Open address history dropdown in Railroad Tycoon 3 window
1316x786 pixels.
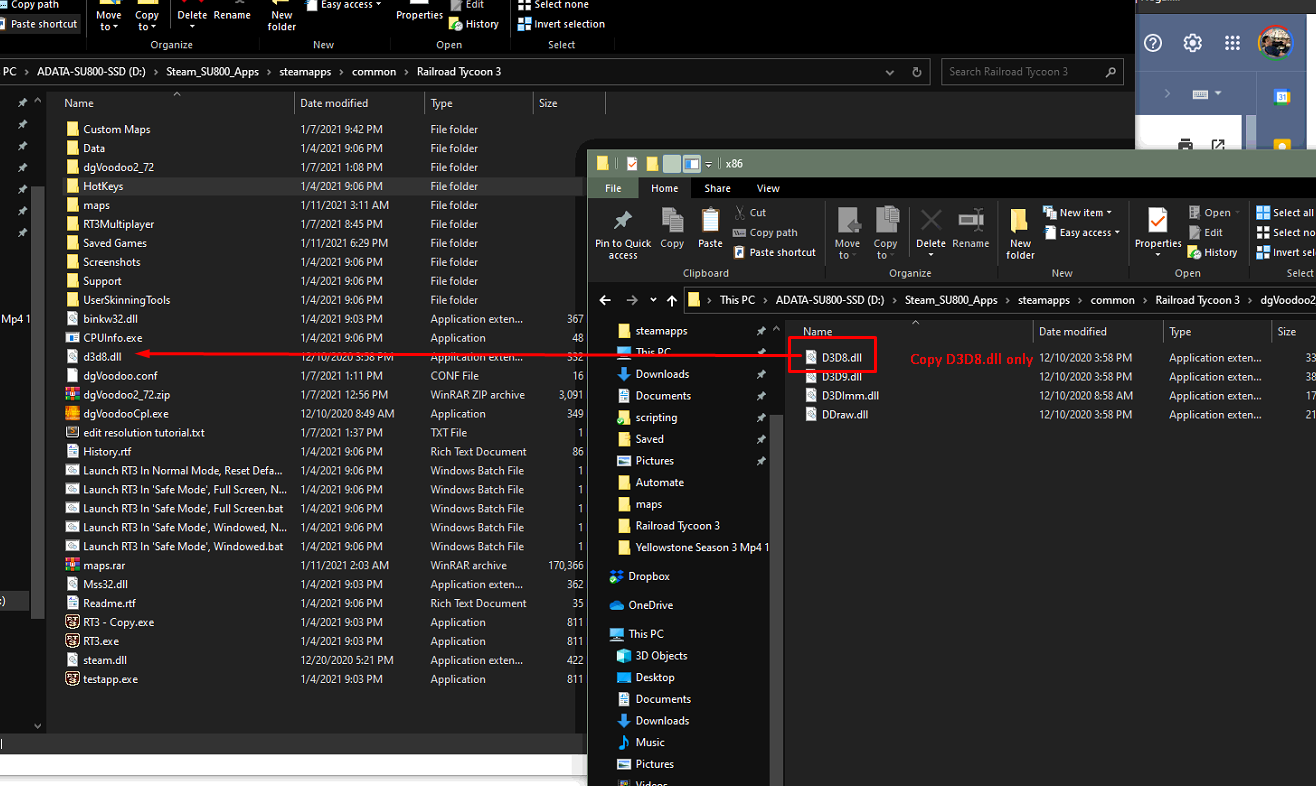[x=890, y=72]
